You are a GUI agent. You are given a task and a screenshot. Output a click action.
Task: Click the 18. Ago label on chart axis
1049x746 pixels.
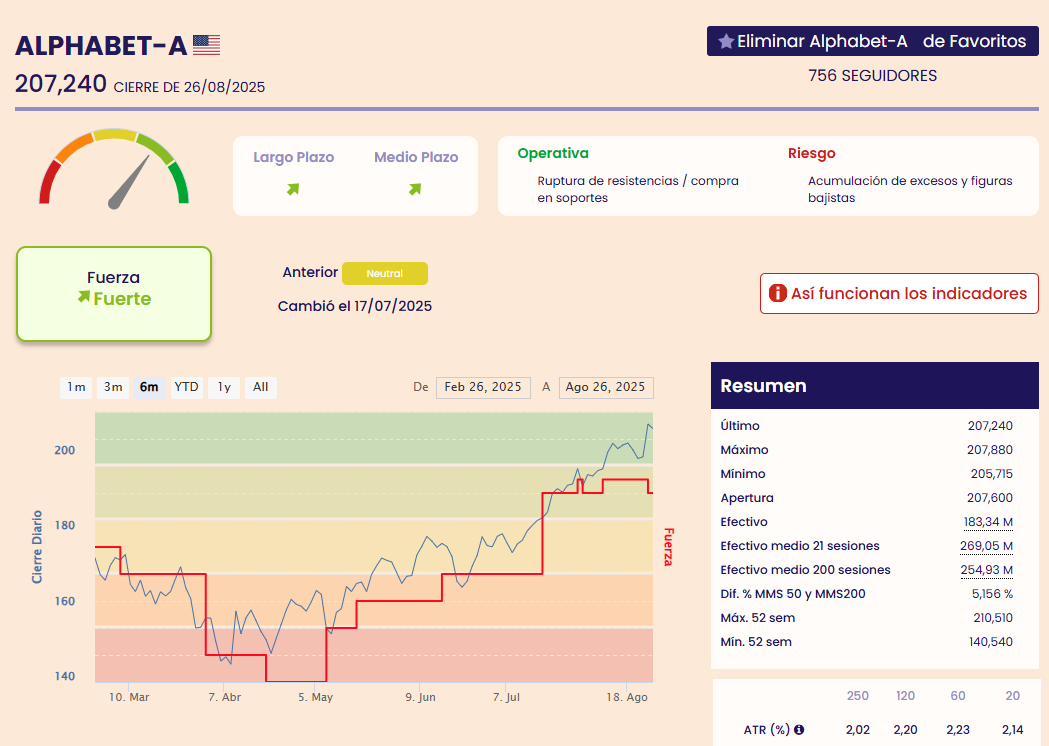pyautogui.click(x=627, y=697)
